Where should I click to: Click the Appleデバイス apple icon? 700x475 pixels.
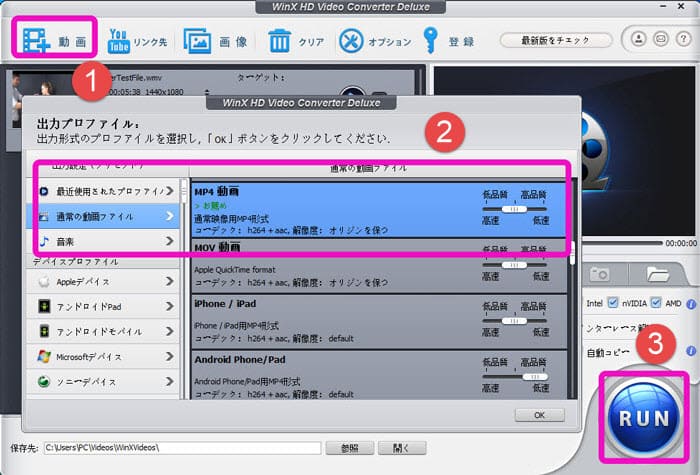(x=44, y=281)
